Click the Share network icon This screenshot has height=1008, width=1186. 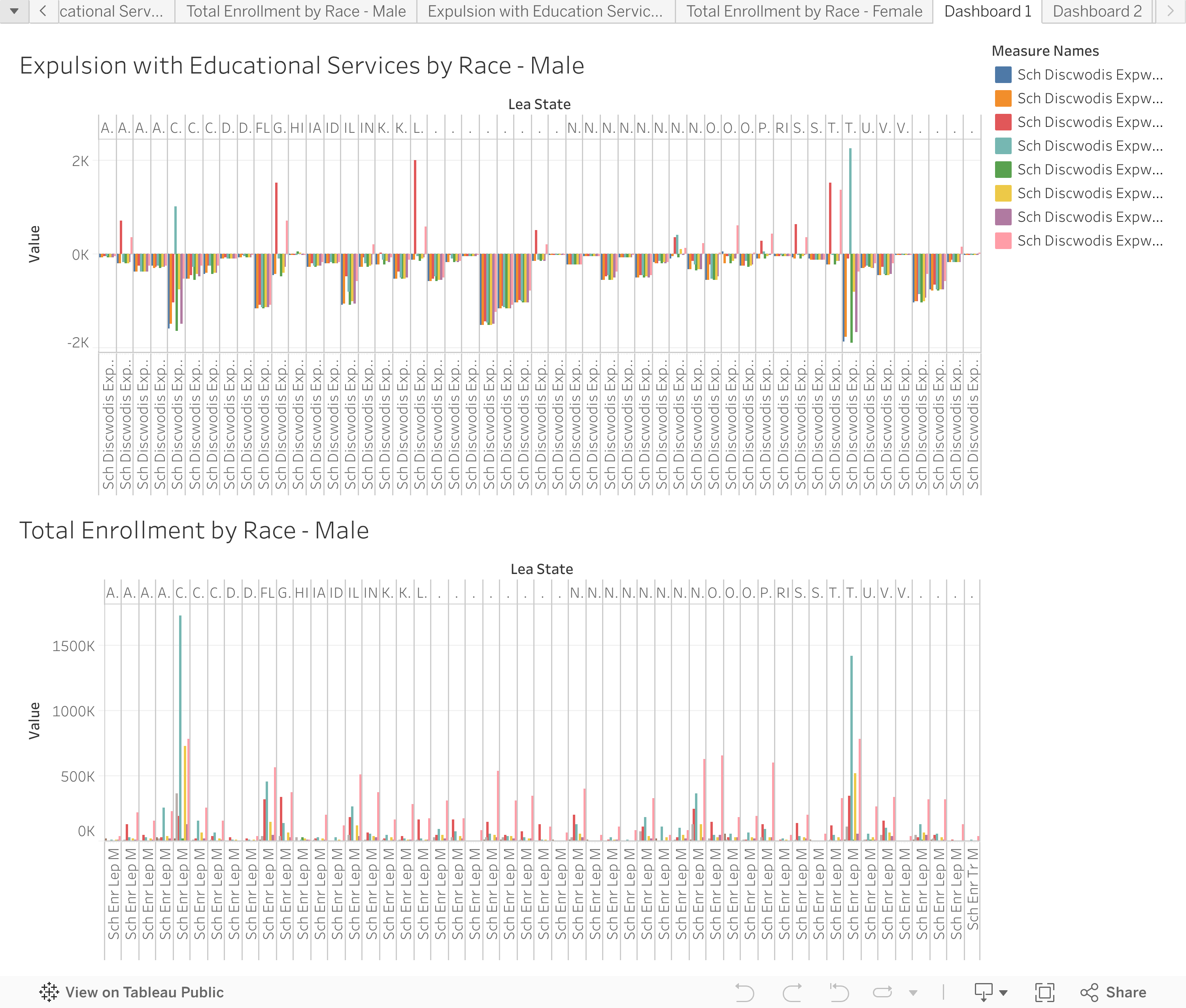click(x=1090, y=992)
